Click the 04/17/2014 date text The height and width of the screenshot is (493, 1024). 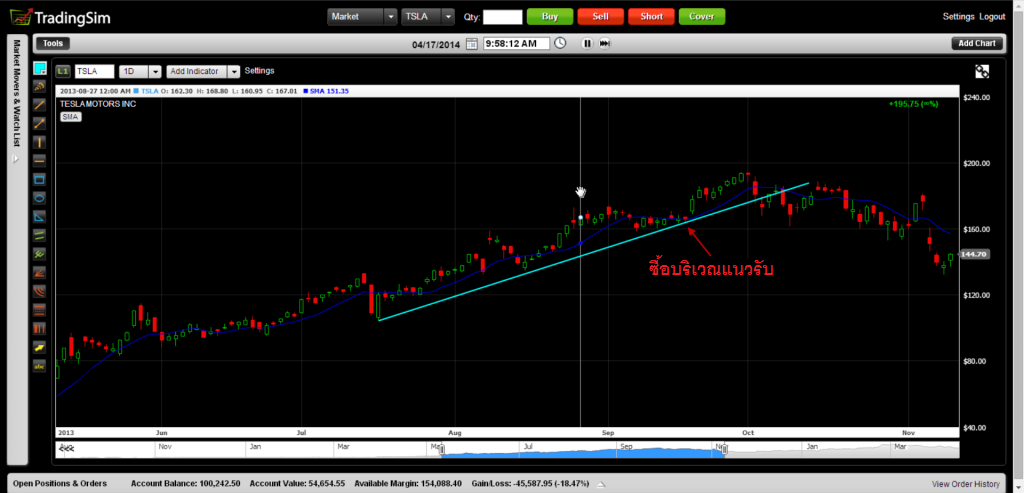(x=436, y=44)
